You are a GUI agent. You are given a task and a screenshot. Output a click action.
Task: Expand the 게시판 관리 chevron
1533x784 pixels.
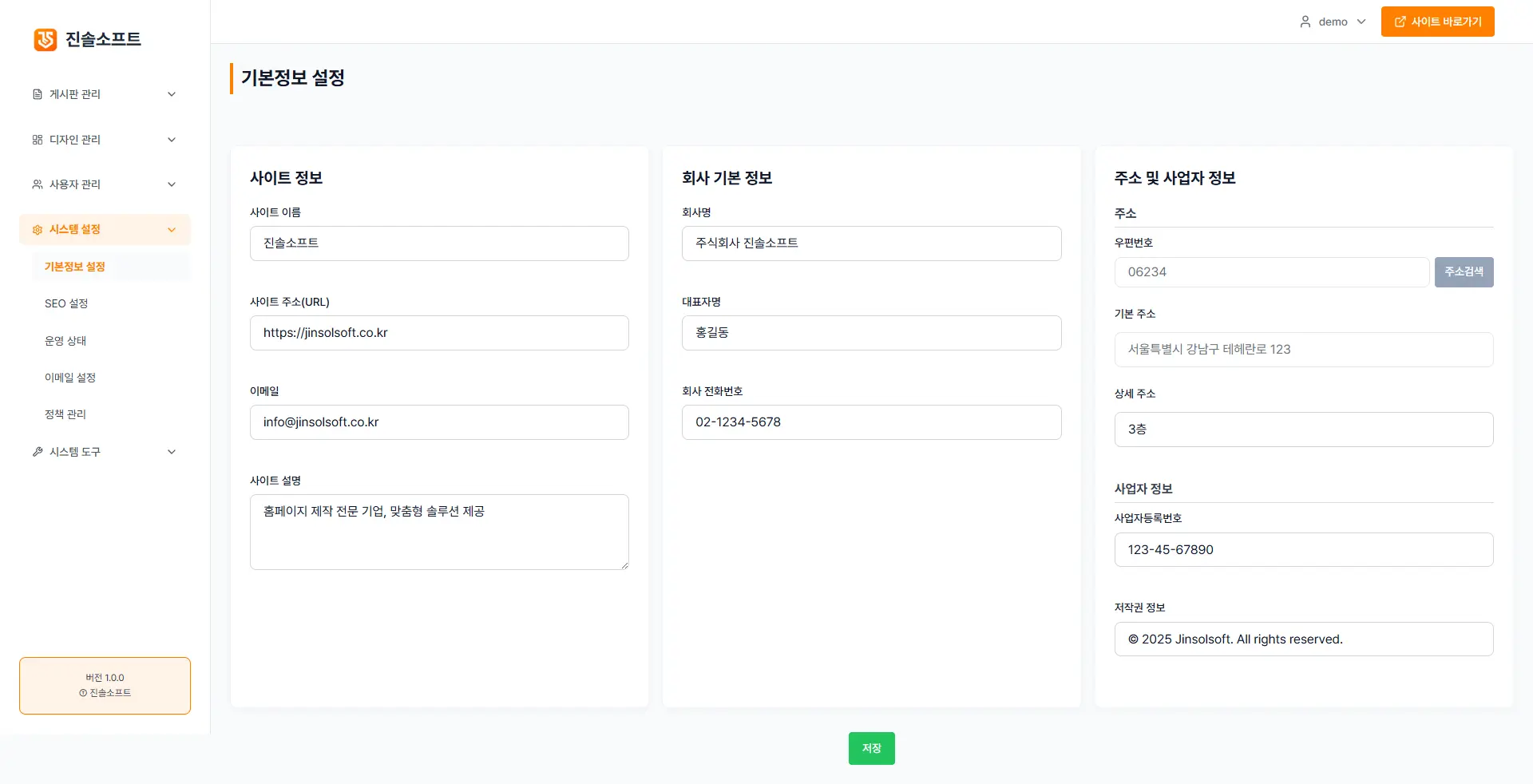(172, 94)
